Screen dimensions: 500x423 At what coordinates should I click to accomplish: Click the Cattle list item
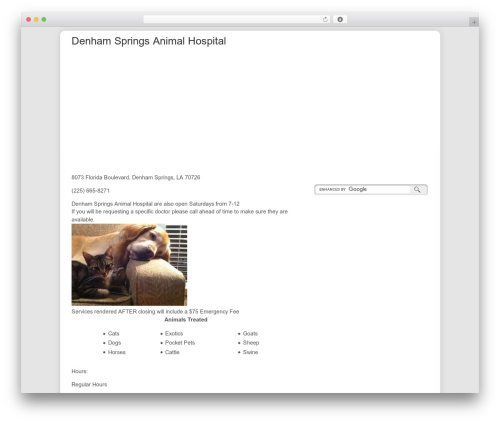pos(172,352)
